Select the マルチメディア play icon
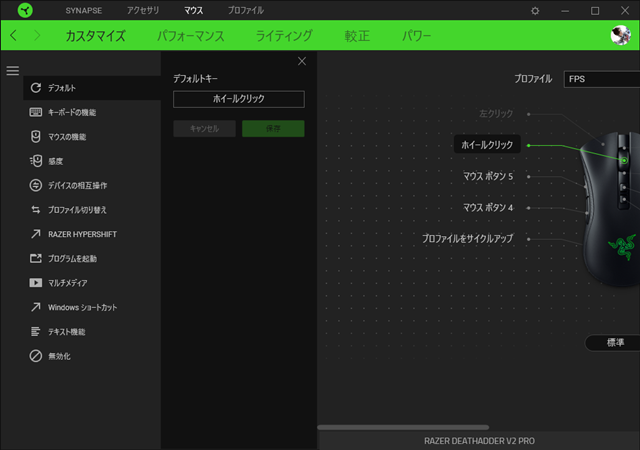The width and height of the screenshot is (640, 450). pos(36,283)
